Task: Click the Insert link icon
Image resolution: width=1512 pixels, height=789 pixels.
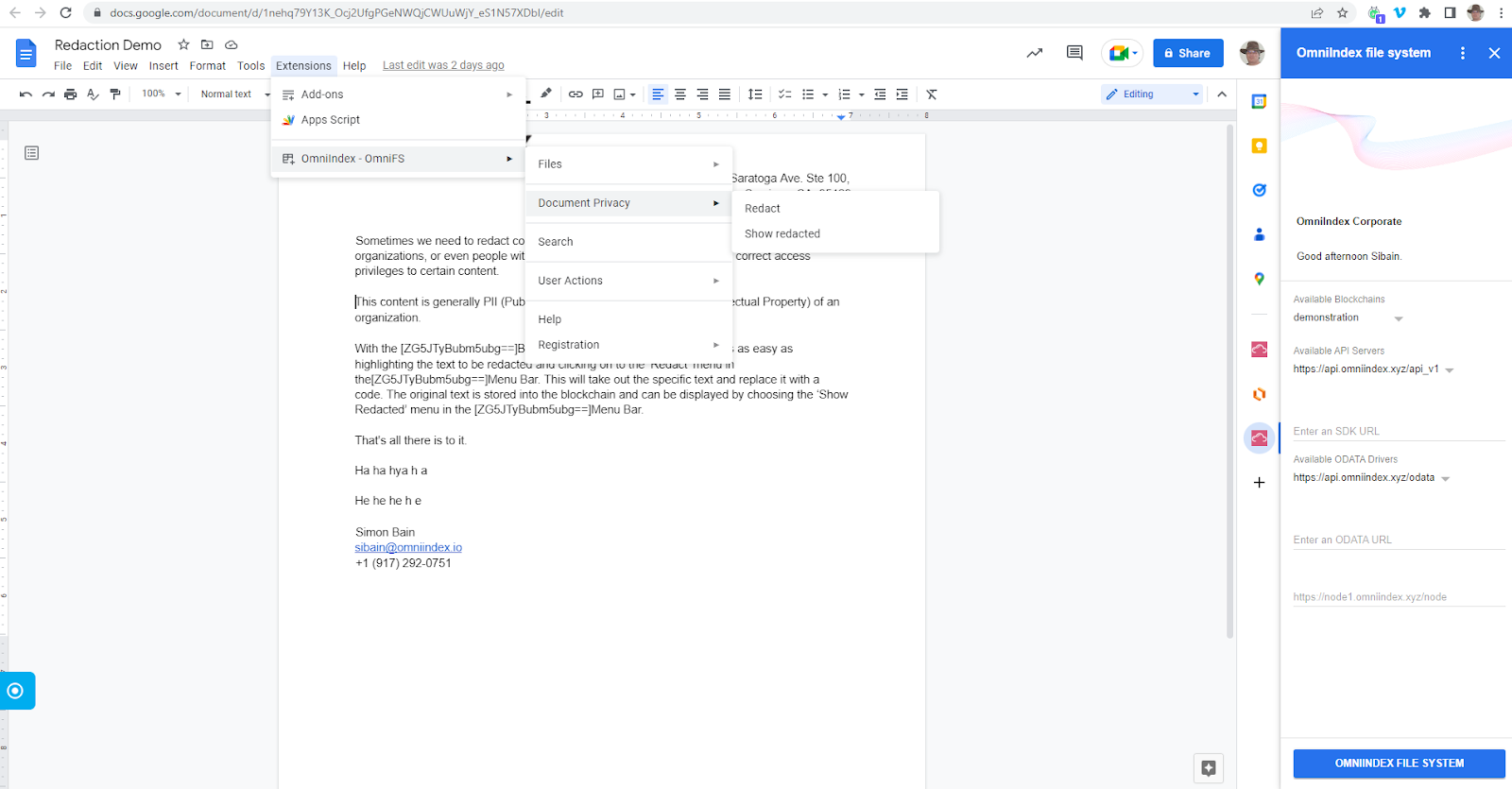Action: click(576, 94)
